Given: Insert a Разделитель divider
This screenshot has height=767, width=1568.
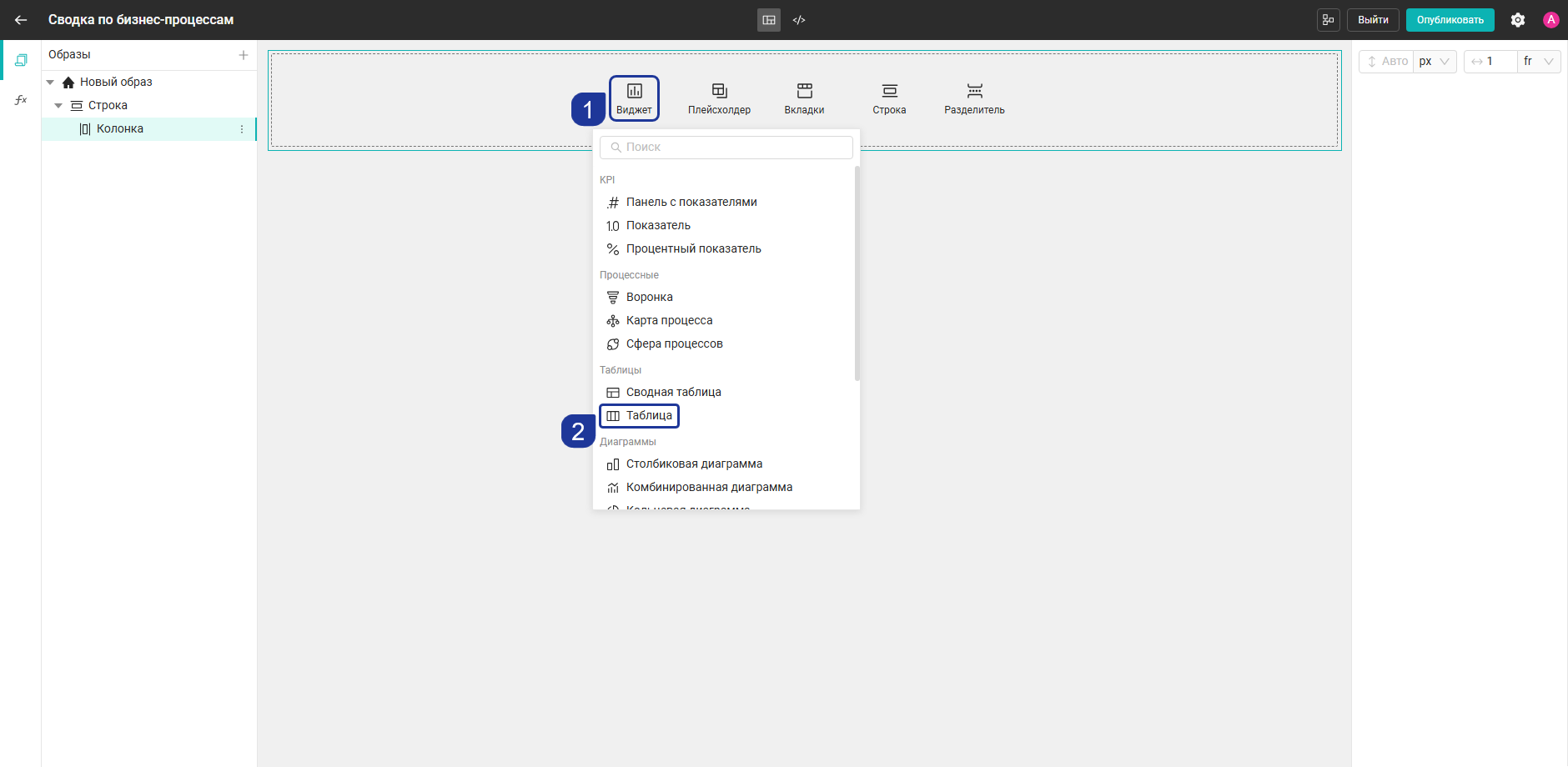Looking at the screenshot, I should click(x=974, y=98).
